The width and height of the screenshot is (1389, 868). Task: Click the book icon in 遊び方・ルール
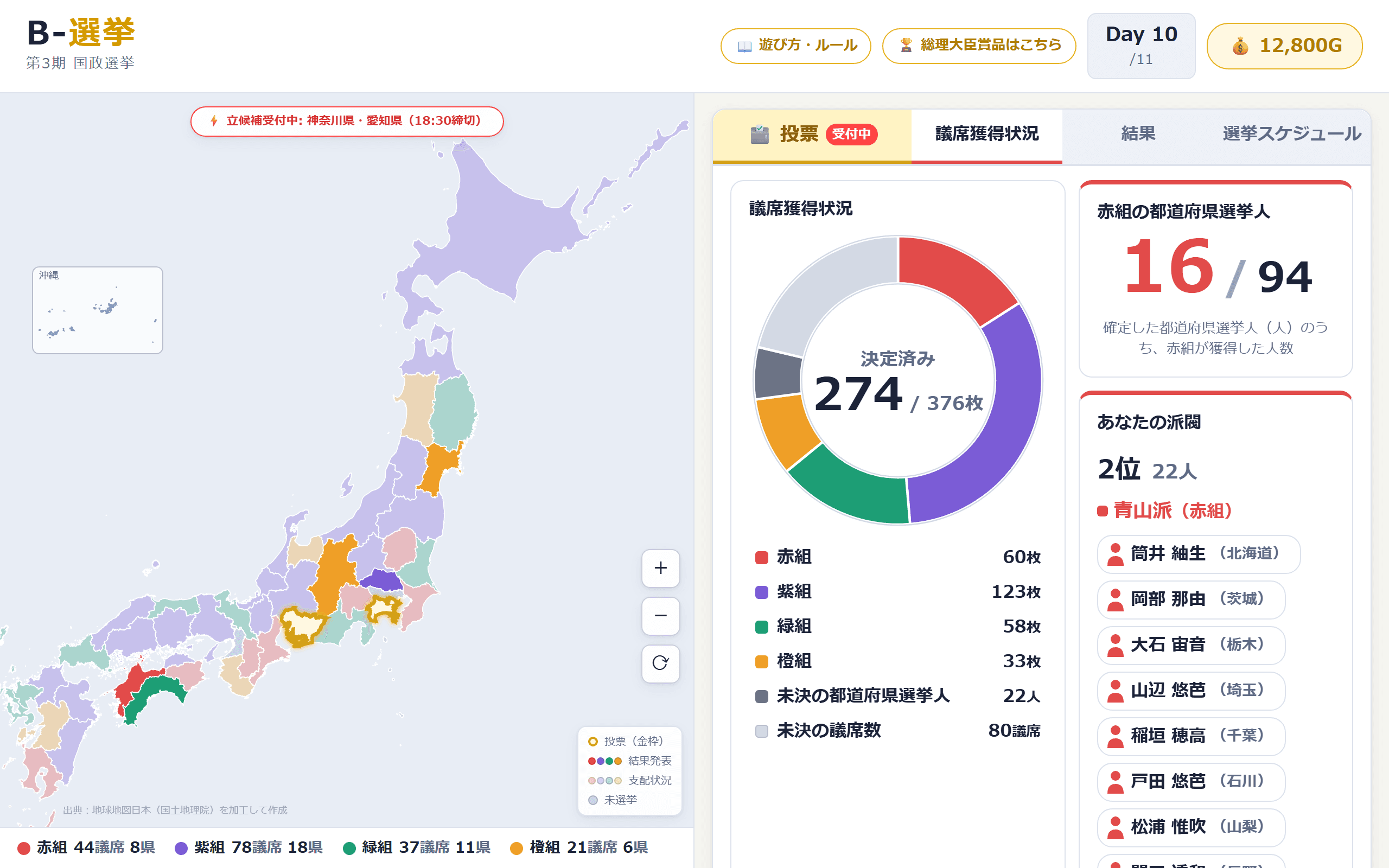click(x=744, y=46)
